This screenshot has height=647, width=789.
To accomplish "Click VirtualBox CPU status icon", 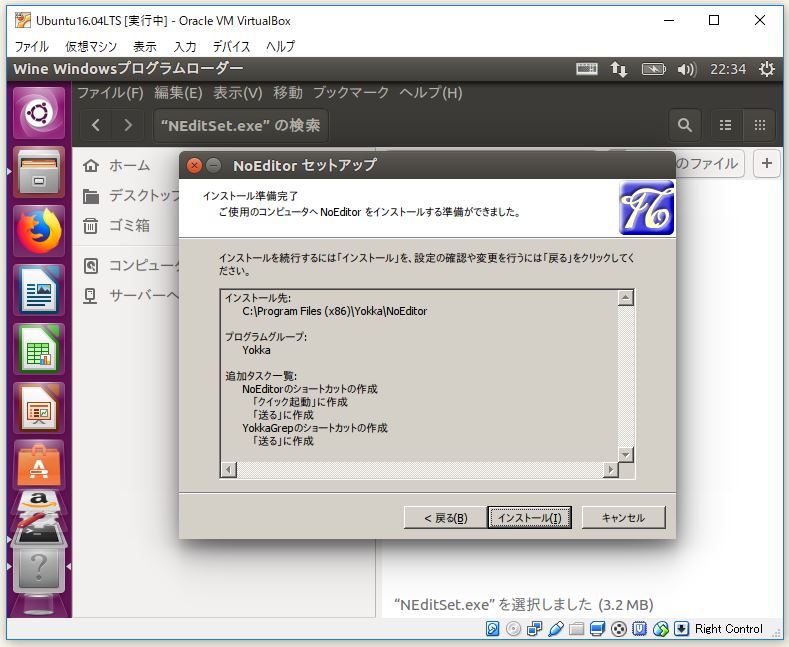I will pyautogui.click(x=639, y=628).
